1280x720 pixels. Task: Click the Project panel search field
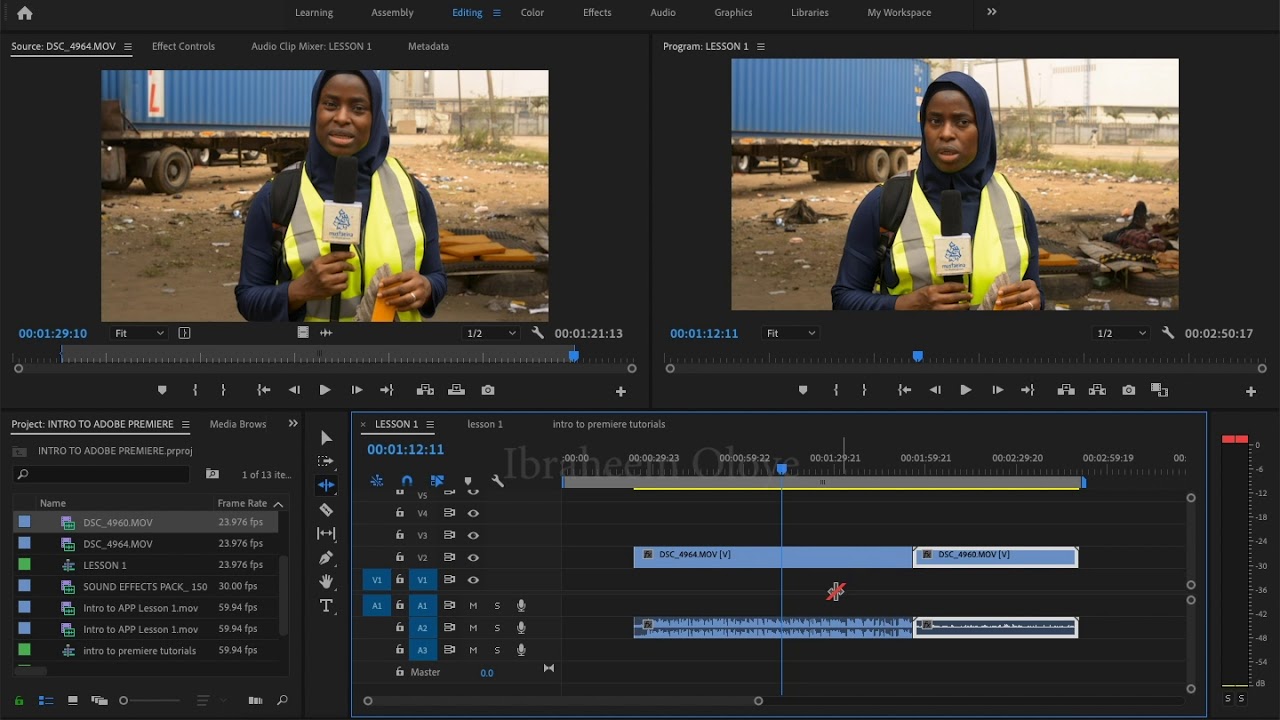pos(102,474)
